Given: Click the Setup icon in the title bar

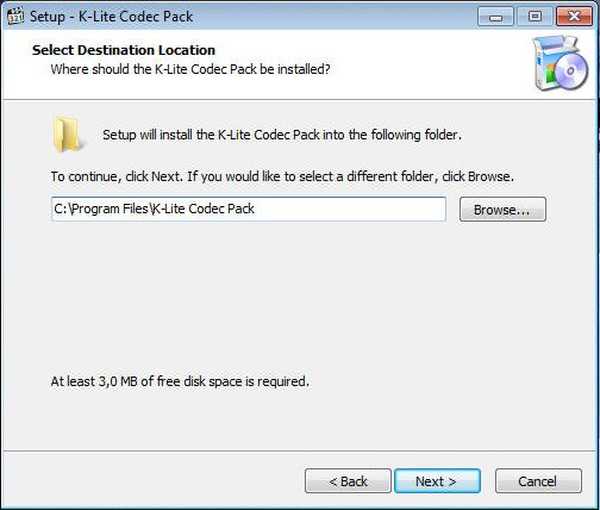Looking at the screenshot, I should [x=15, y=16].
